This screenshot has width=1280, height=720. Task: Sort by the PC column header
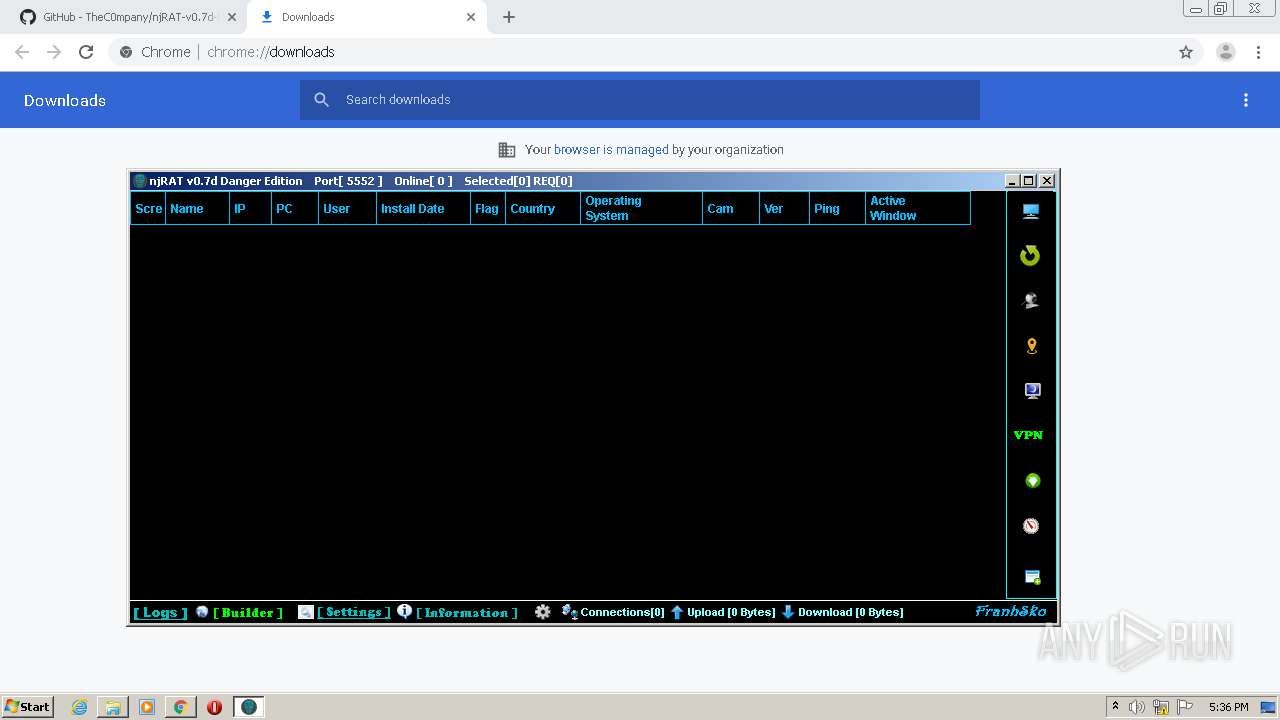tap(295, 208)
